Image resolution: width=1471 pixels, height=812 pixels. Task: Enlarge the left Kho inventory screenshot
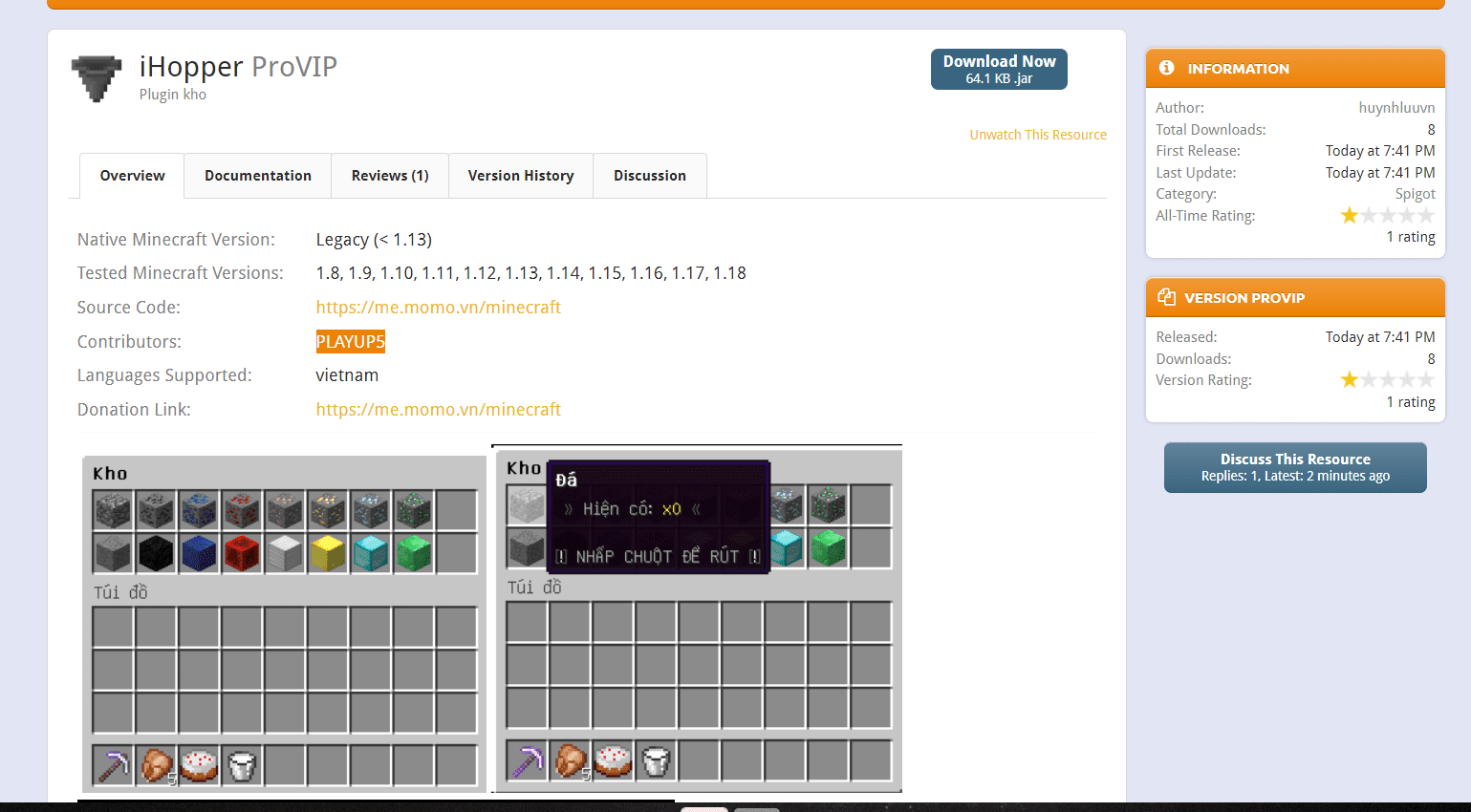[x=284, y=624]
